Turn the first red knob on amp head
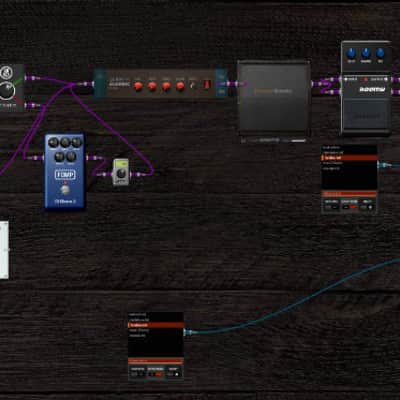The image size is (400, 400). coord(138,86)
